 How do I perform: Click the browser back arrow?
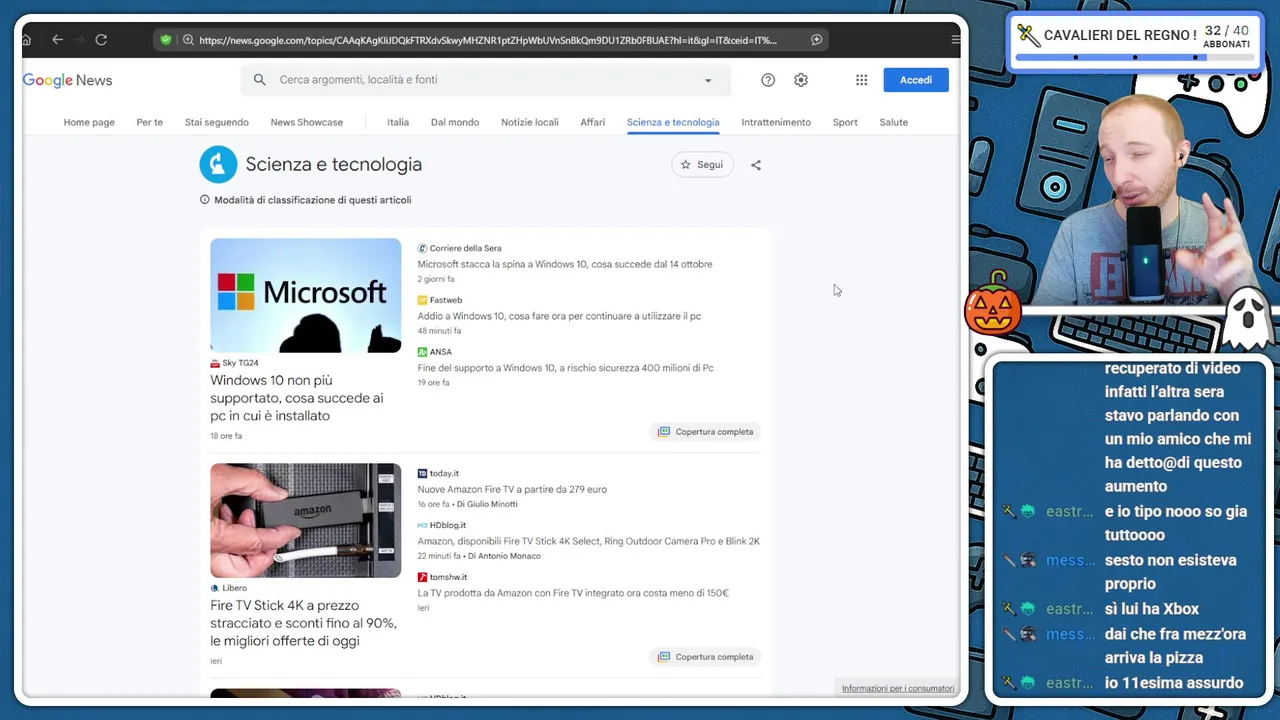point(58,40)
